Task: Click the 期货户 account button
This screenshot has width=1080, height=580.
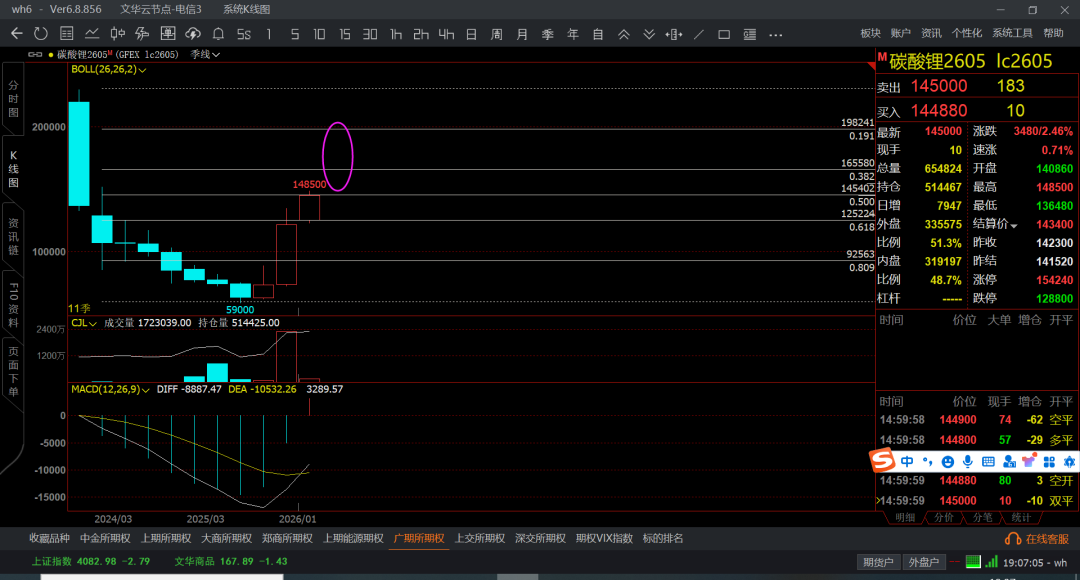Action: (x=878, y=563)
